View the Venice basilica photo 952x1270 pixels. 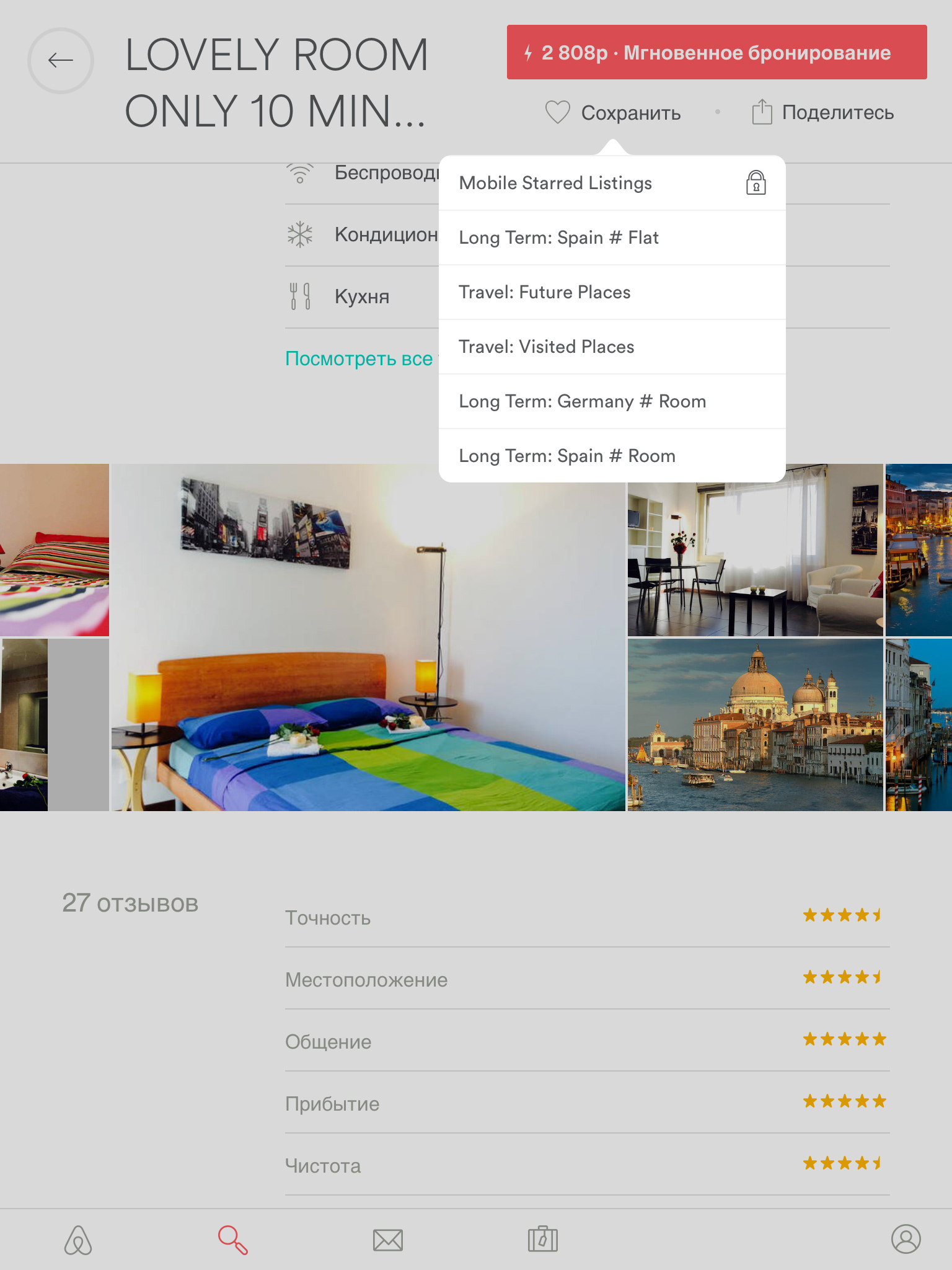coord(755,725)
